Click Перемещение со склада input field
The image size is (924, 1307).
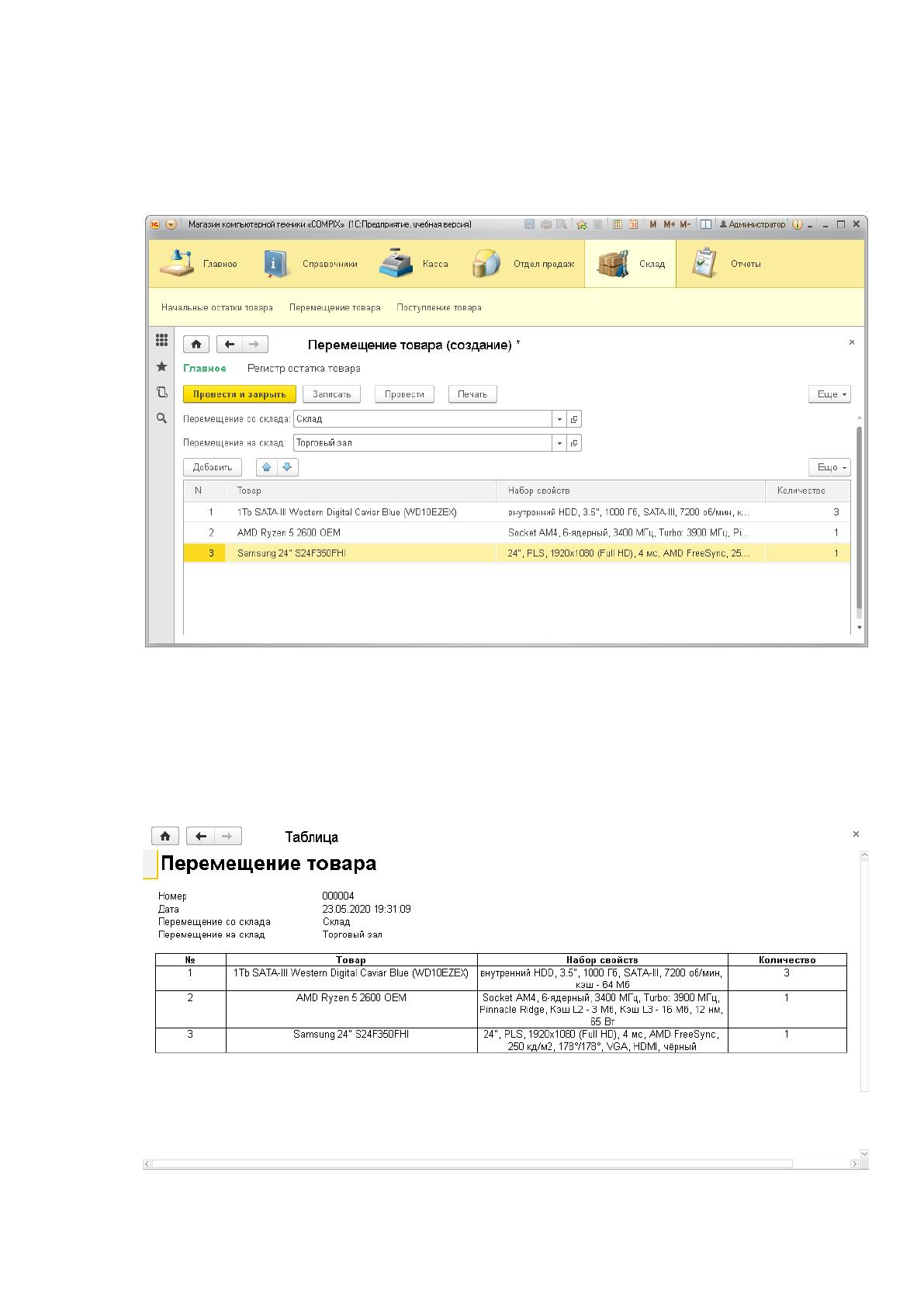click(x=423, y=419)
